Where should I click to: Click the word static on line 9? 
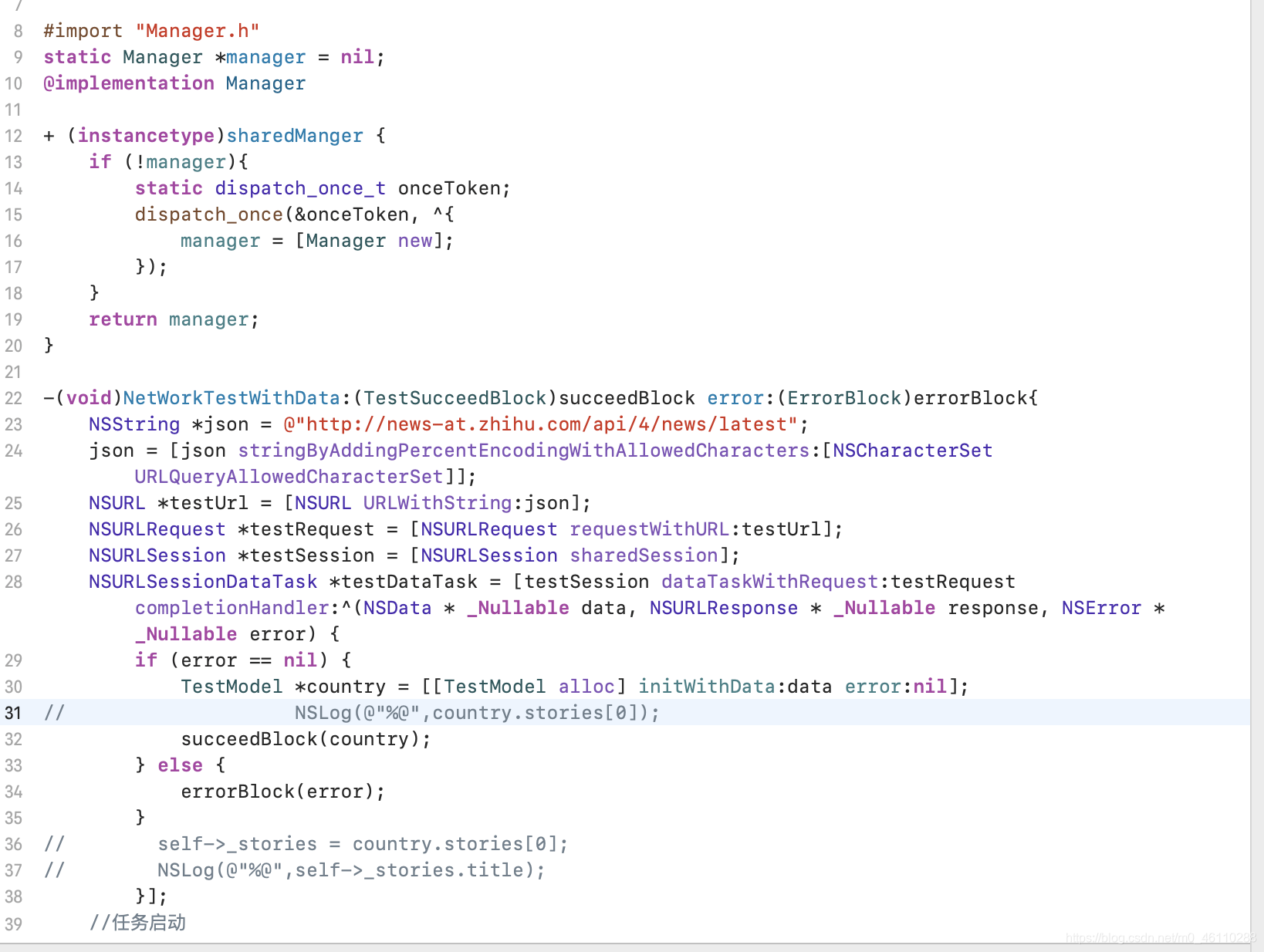(77, 57)
